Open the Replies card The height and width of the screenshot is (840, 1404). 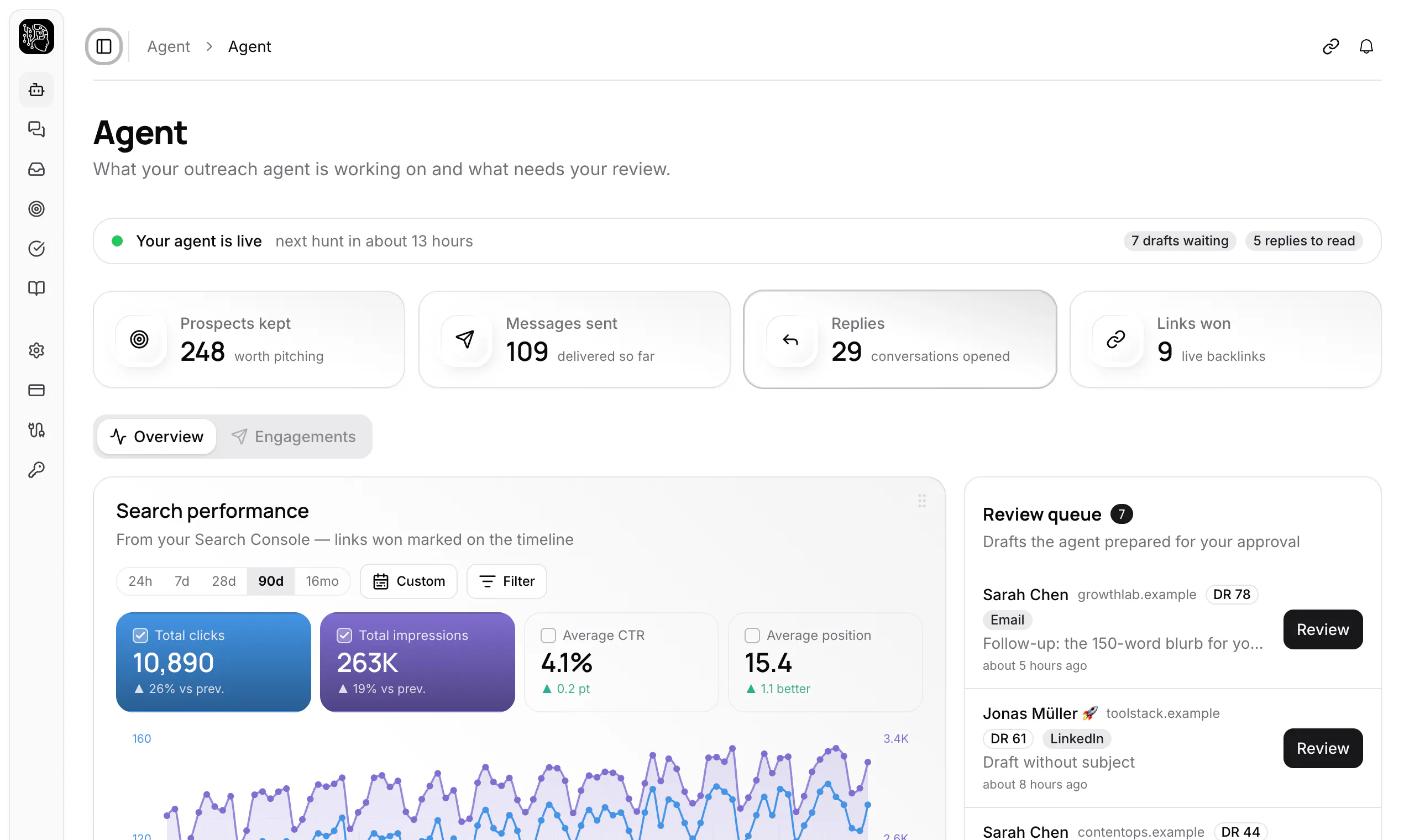coord(900,339)
